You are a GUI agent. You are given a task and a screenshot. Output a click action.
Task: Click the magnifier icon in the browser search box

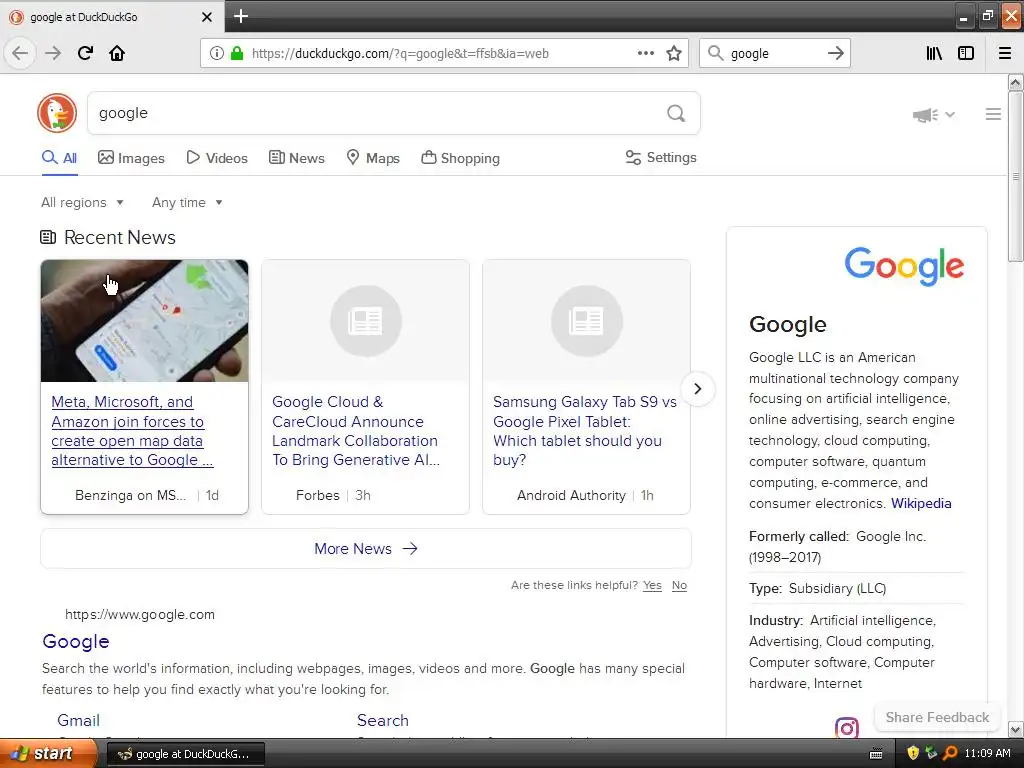(x=716, y=53)
